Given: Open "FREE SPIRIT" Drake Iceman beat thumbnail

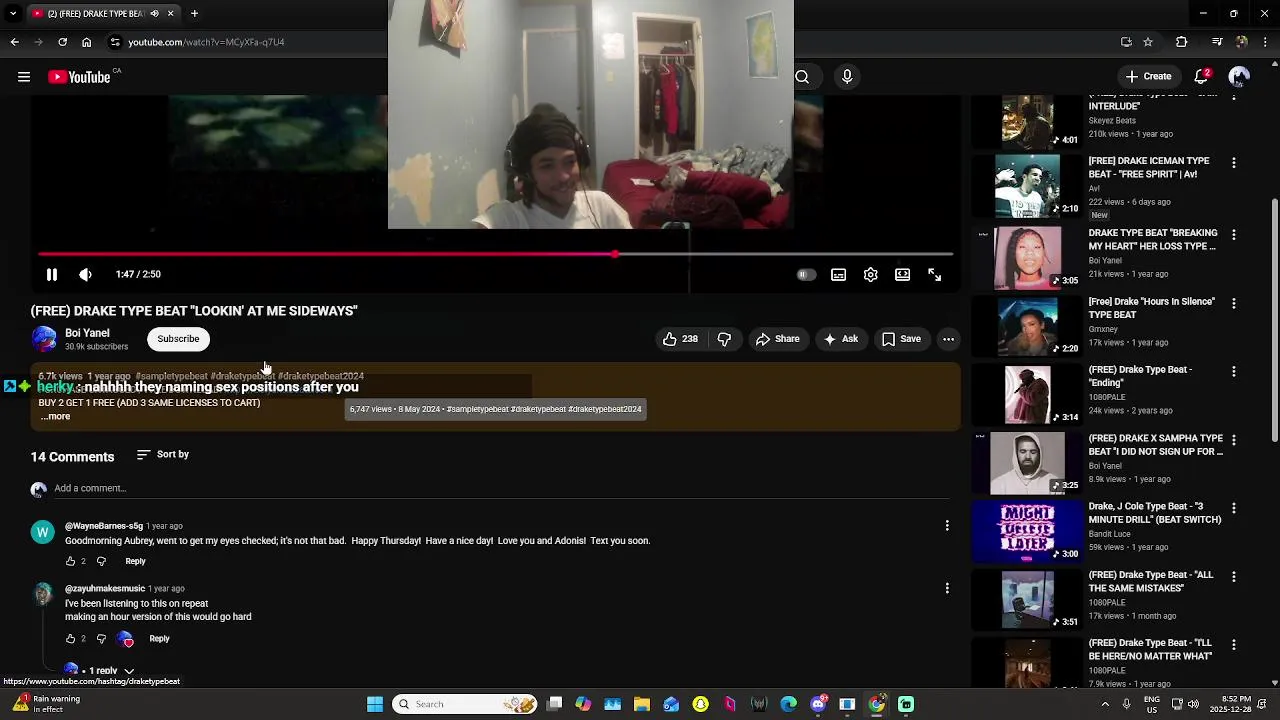Looking at the screenshot, I should [x=1028, y=187].
